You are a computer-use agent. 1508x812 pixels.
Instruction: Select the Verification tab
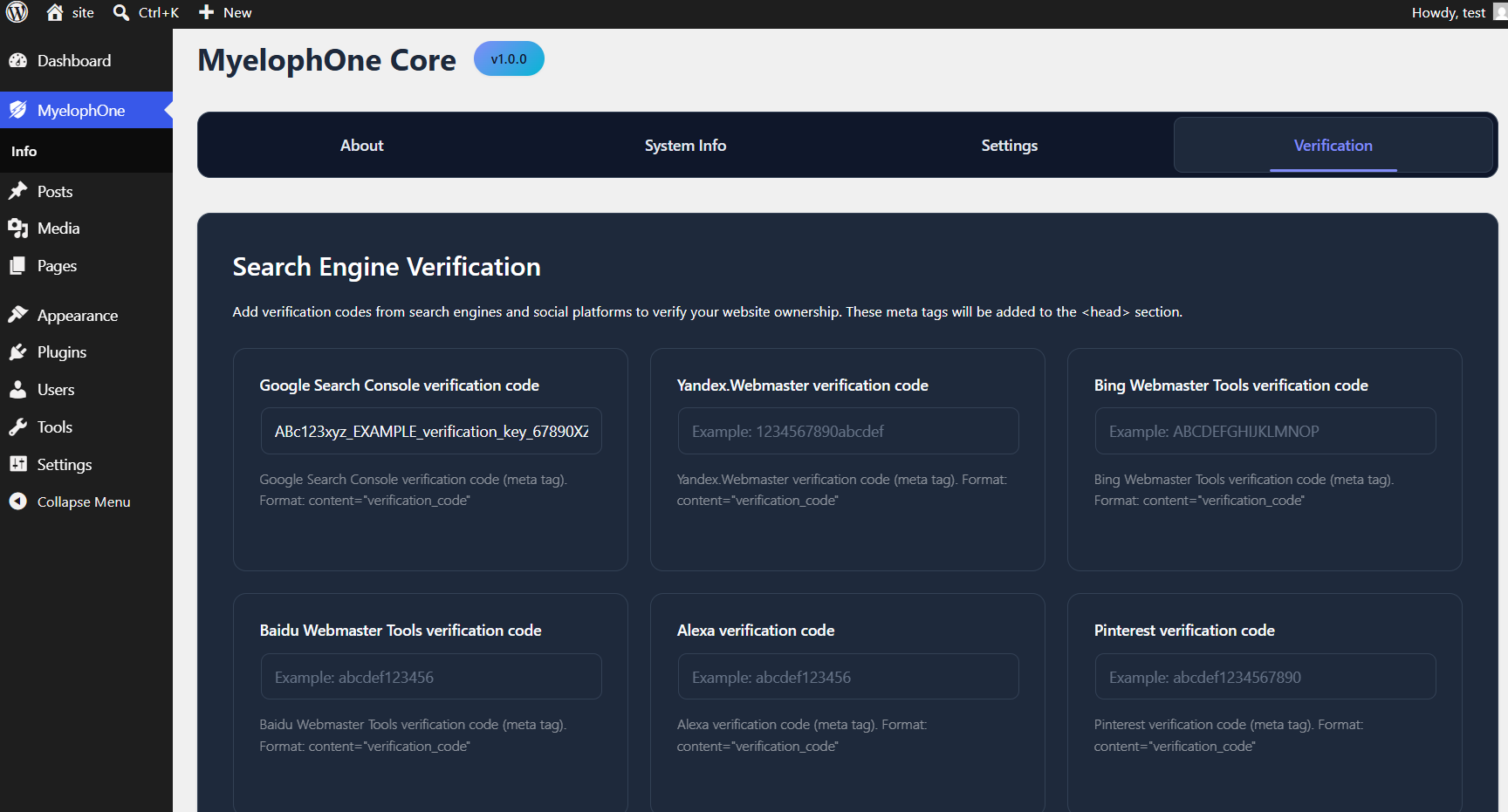(x=1333, y=146)
